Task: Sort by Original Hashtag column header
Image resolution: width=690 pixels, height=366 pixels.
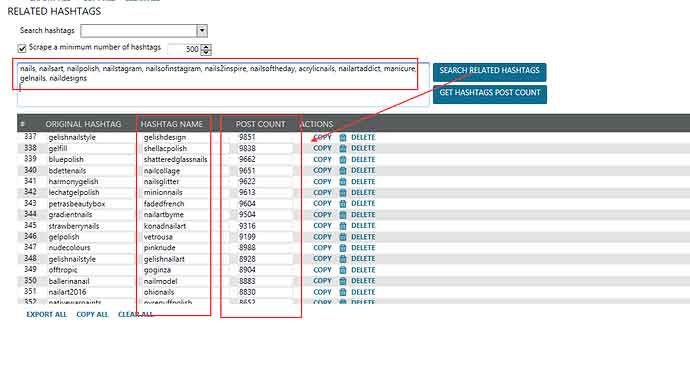Action: (83, 124)
